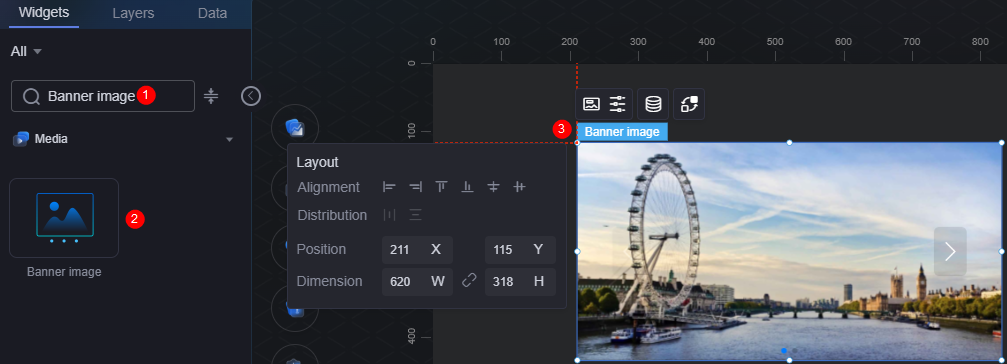
Task: Edit the X position value 211
Action: click(x=417, y=250)
